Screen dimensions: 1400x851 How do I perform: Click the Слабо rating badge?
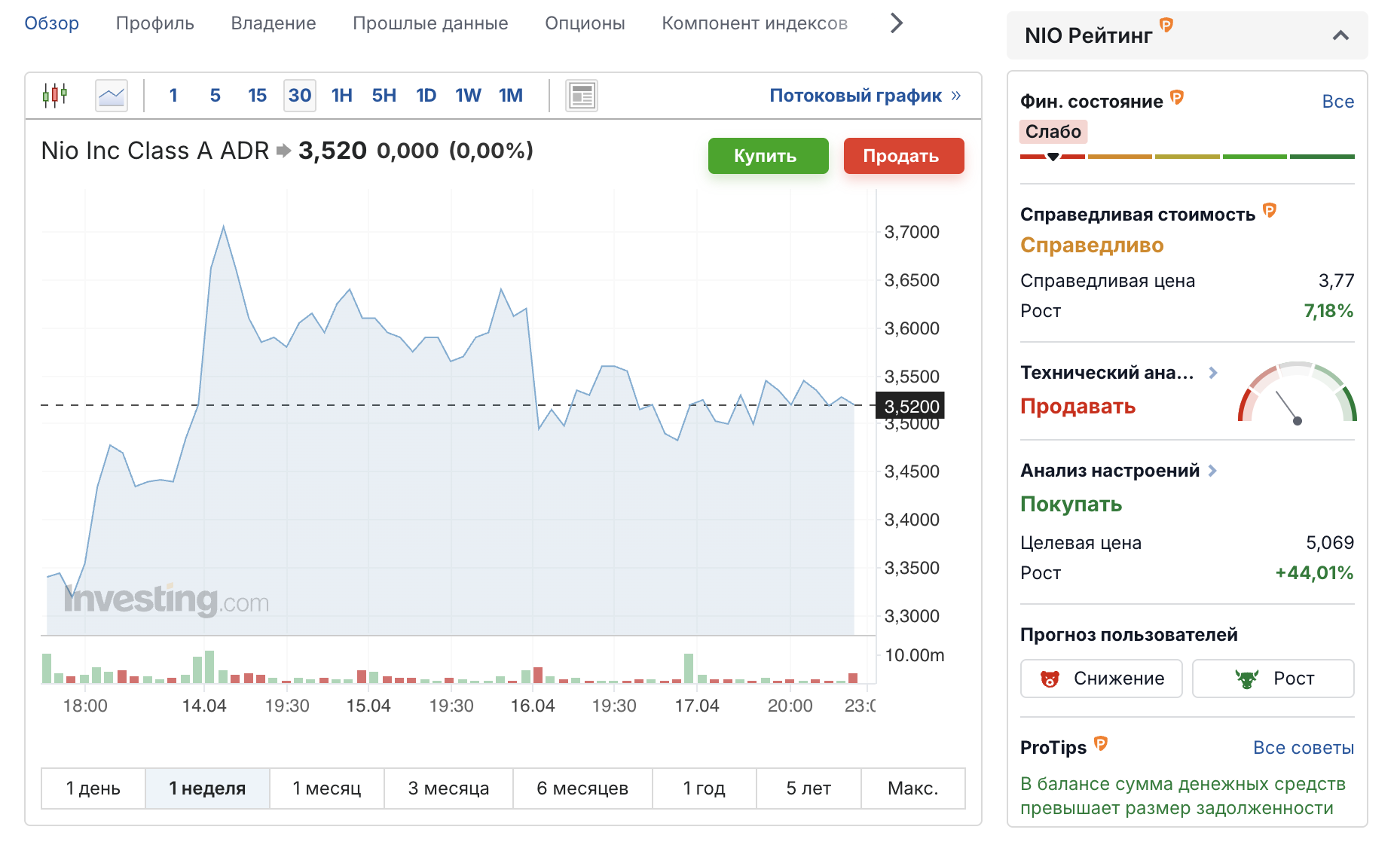1053,132
